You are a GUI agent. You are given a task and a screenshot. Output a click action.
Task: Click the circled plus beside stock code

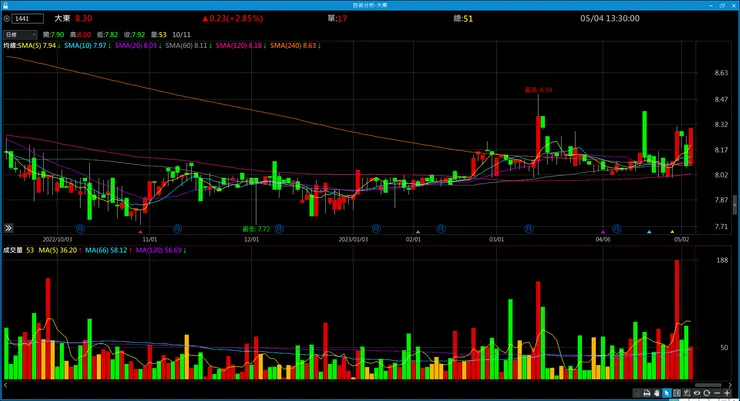pos(7,18)
